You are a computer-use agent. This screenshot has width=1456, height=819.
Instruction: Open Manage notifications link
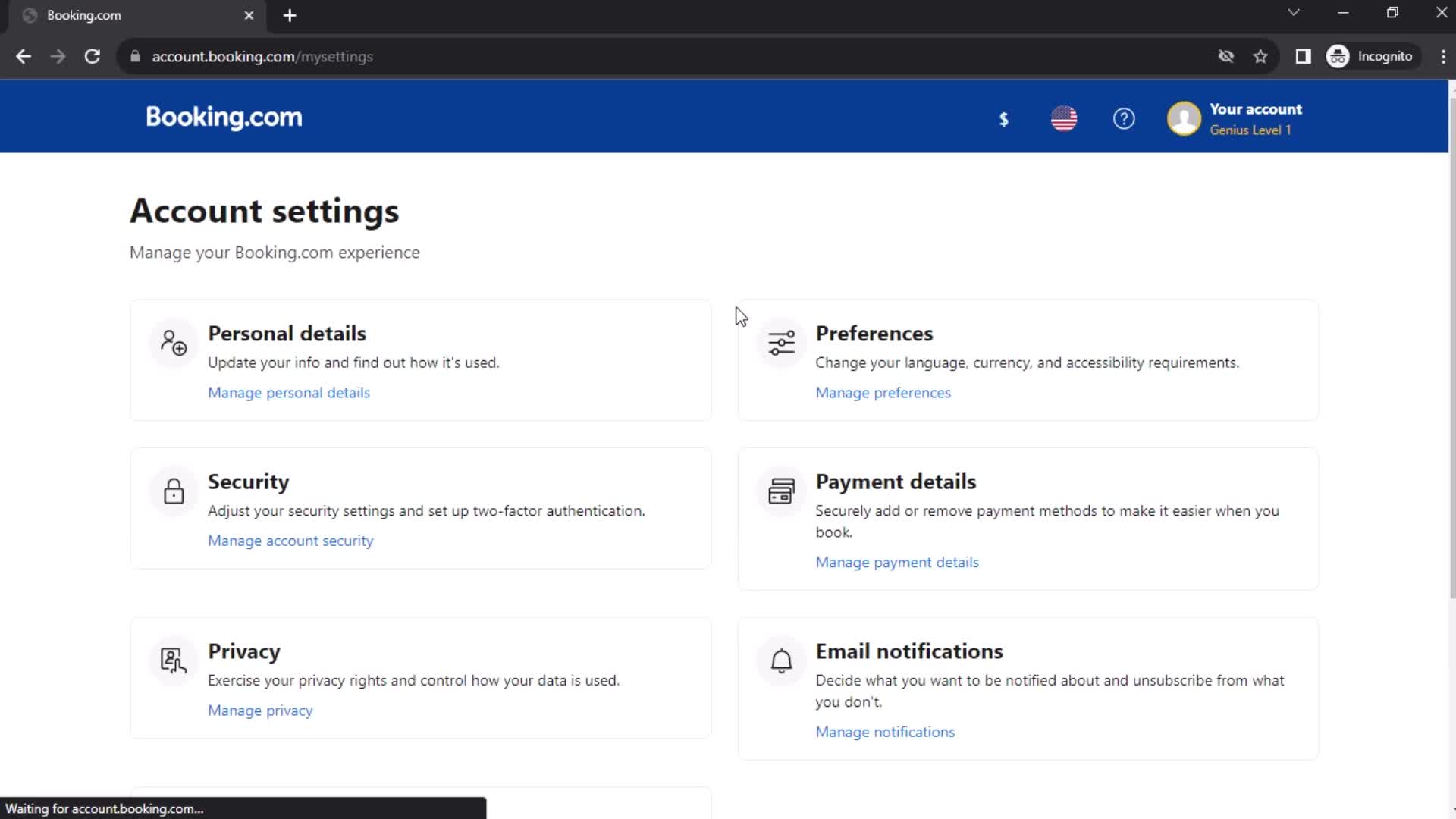click(x=885, y=732)
